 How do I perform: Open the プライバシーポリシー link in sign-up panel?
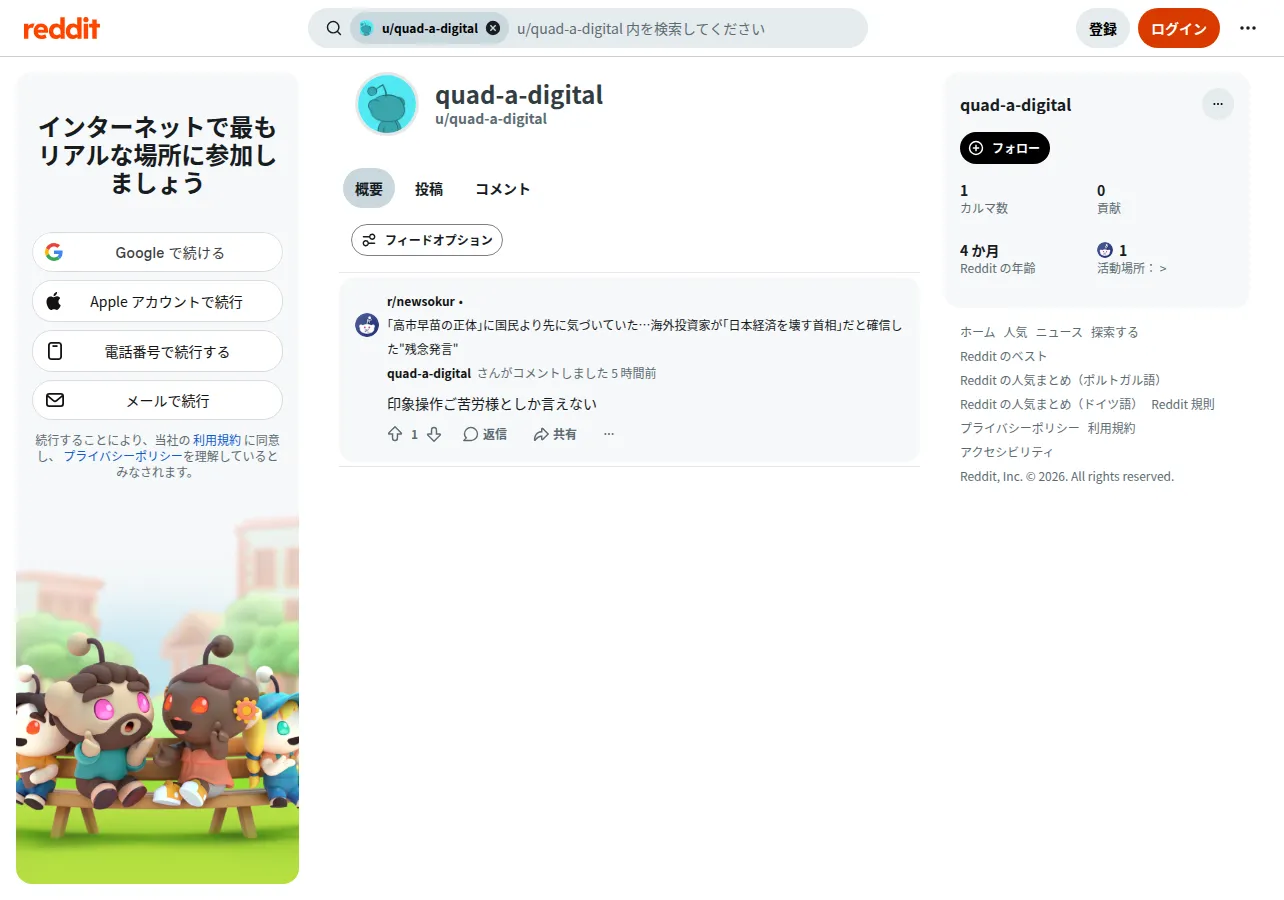(x=123, y=455)
